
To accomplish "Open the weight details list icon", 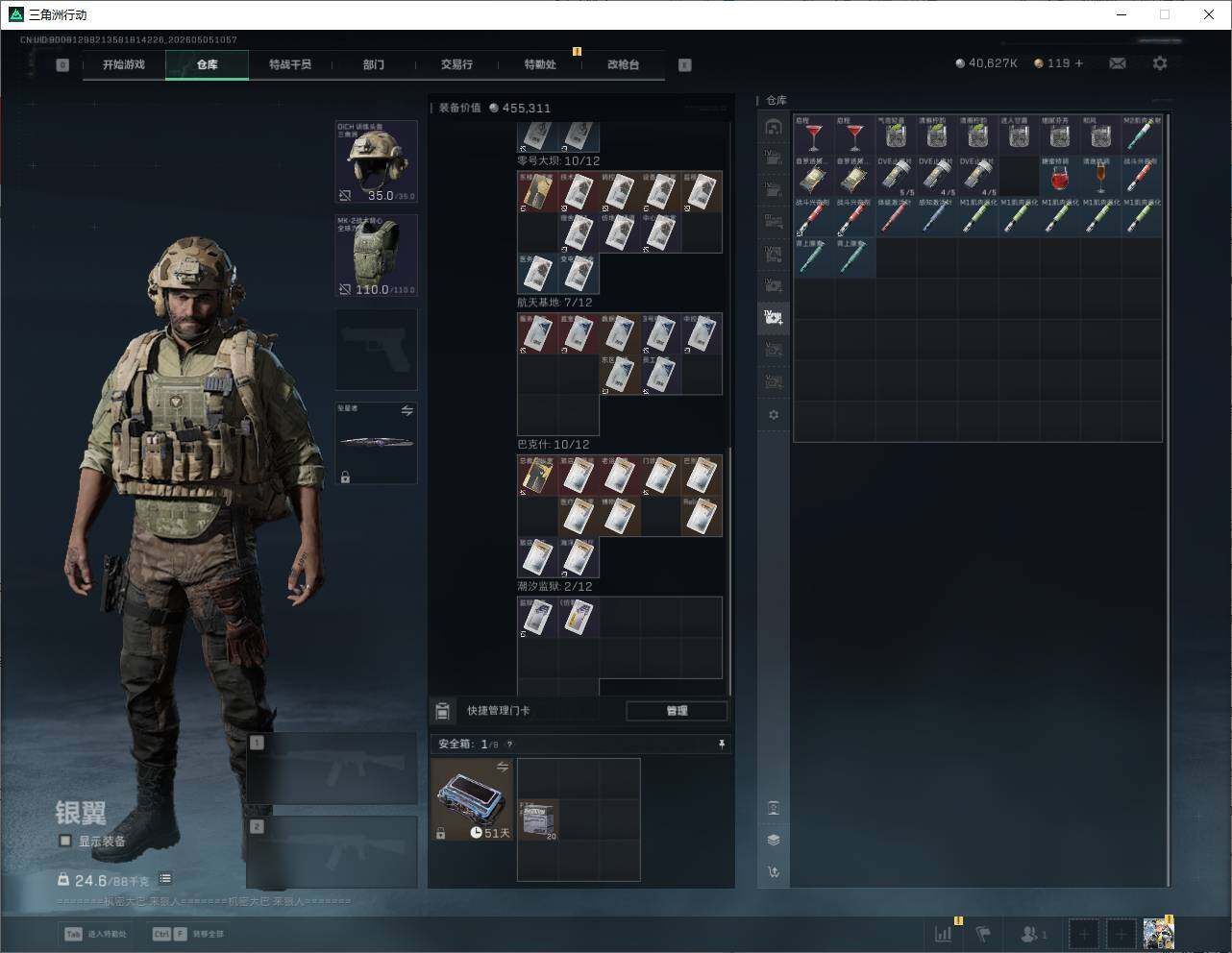I will click(165, 878).
